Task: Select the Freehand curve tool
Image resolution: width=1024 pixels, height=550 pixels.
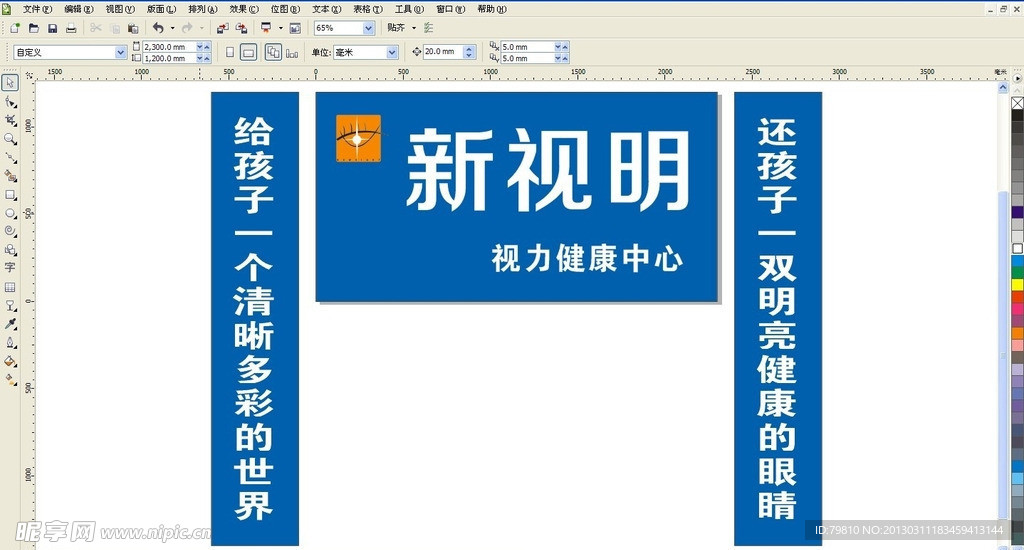Action: click(10, 157)
